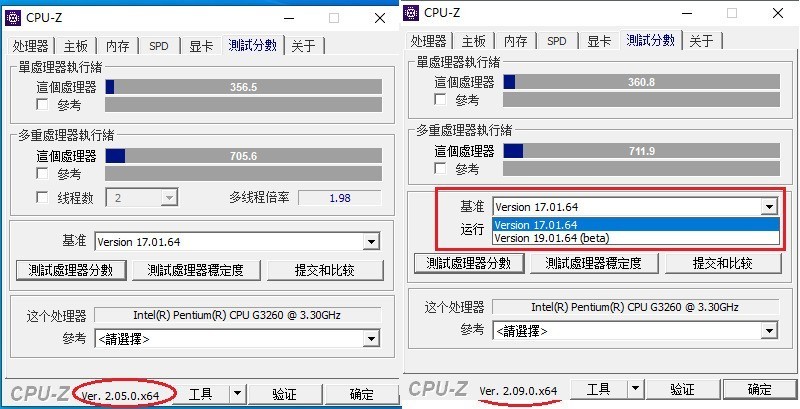Open the SPD tab in the right window
The height and width of the screenshot is (409, 800).
[557, 41]
